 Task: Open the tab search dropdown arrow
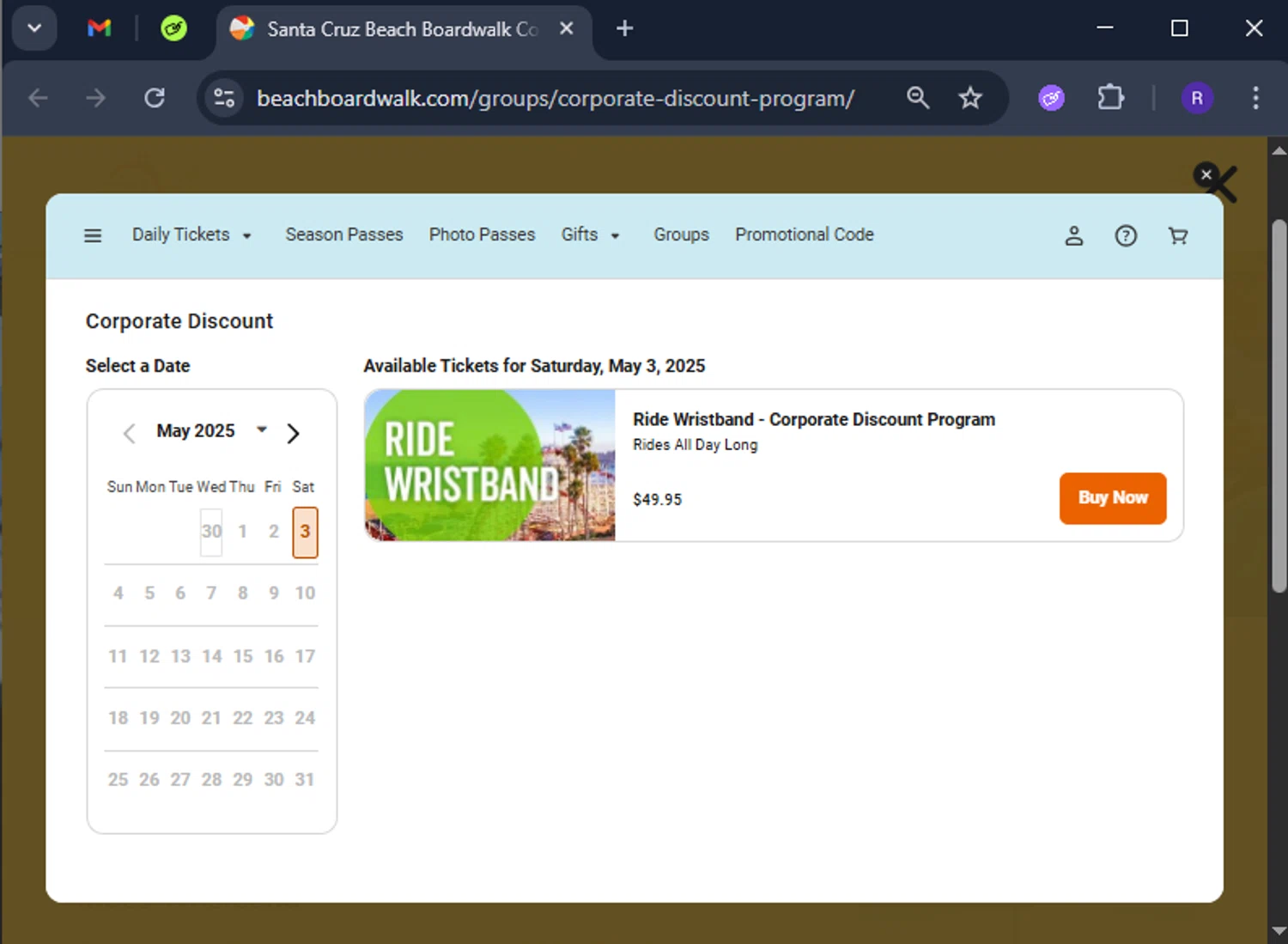(x=34, y=28)
